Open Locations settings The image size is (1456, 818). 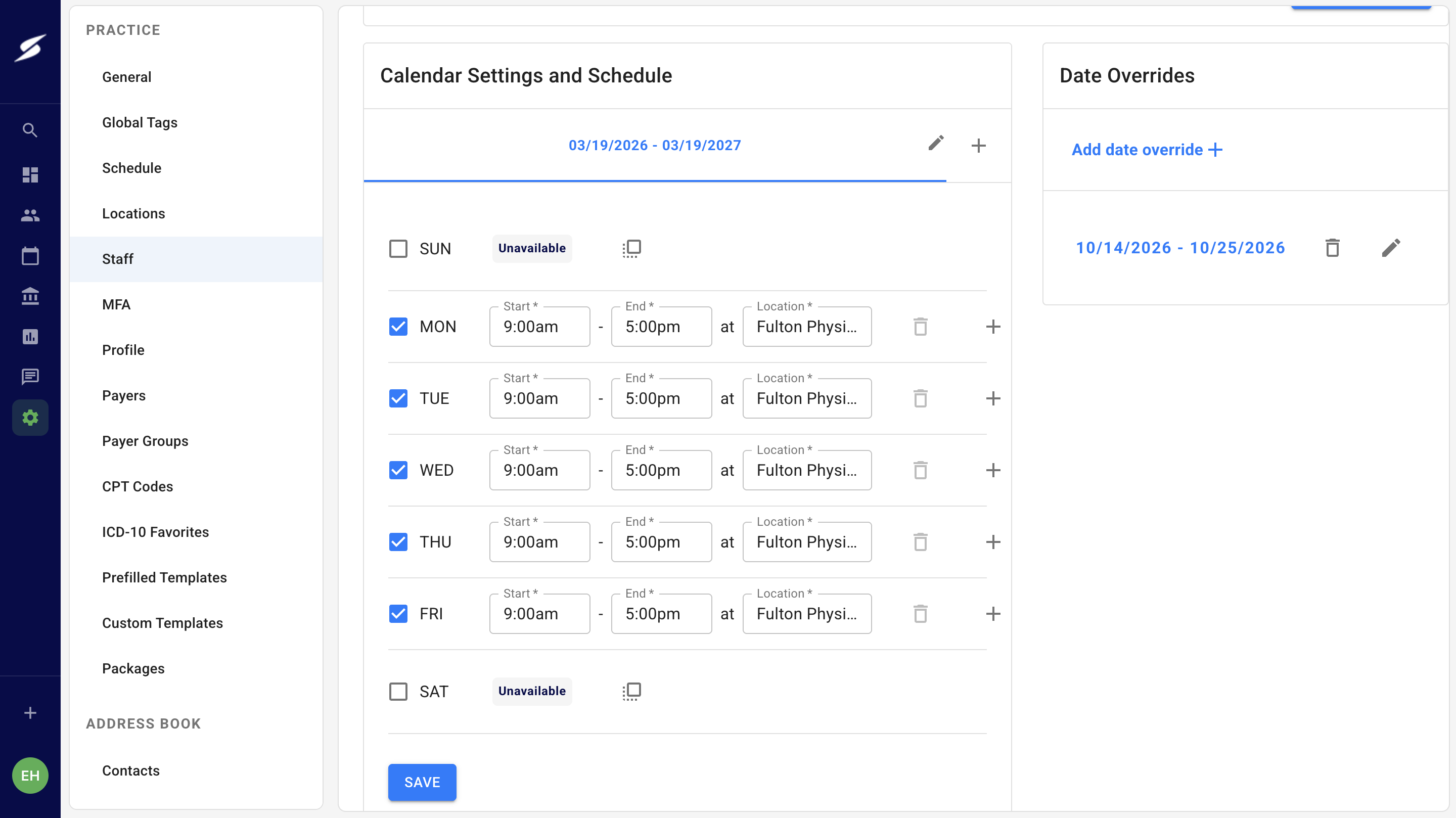196,214
